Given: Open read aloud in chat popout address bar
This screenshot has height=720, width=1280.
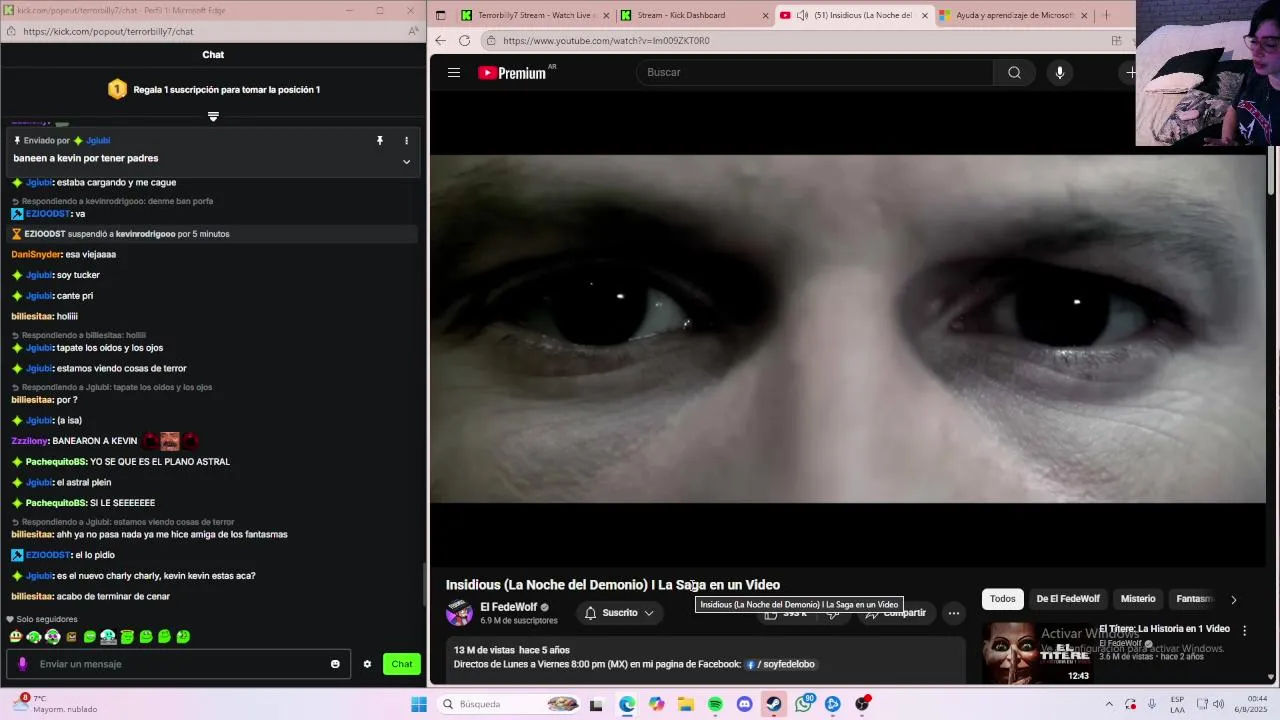Looking at the screenshot, I should coord(414,31).
